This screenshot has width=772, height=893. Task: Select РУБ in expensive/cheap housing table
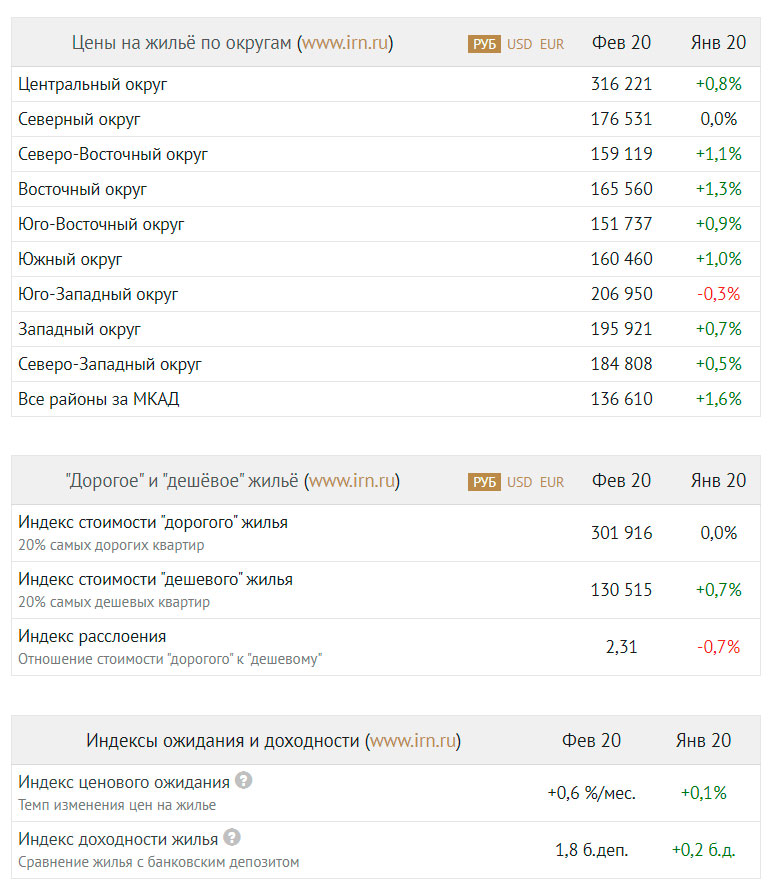tap(484, 482)
